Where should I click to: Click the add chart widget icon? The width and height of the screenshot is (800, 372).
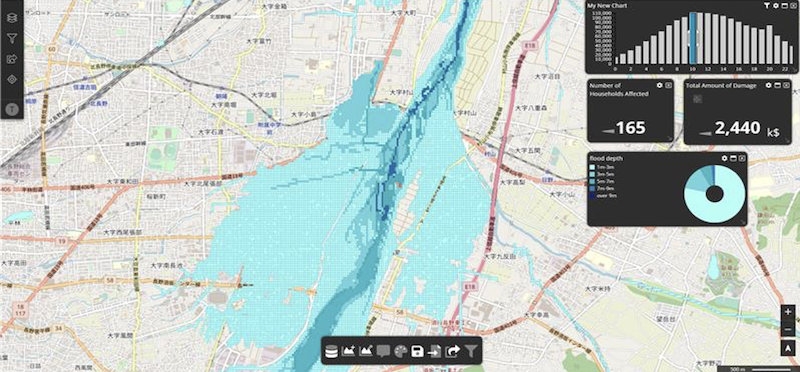pos(349,351)
